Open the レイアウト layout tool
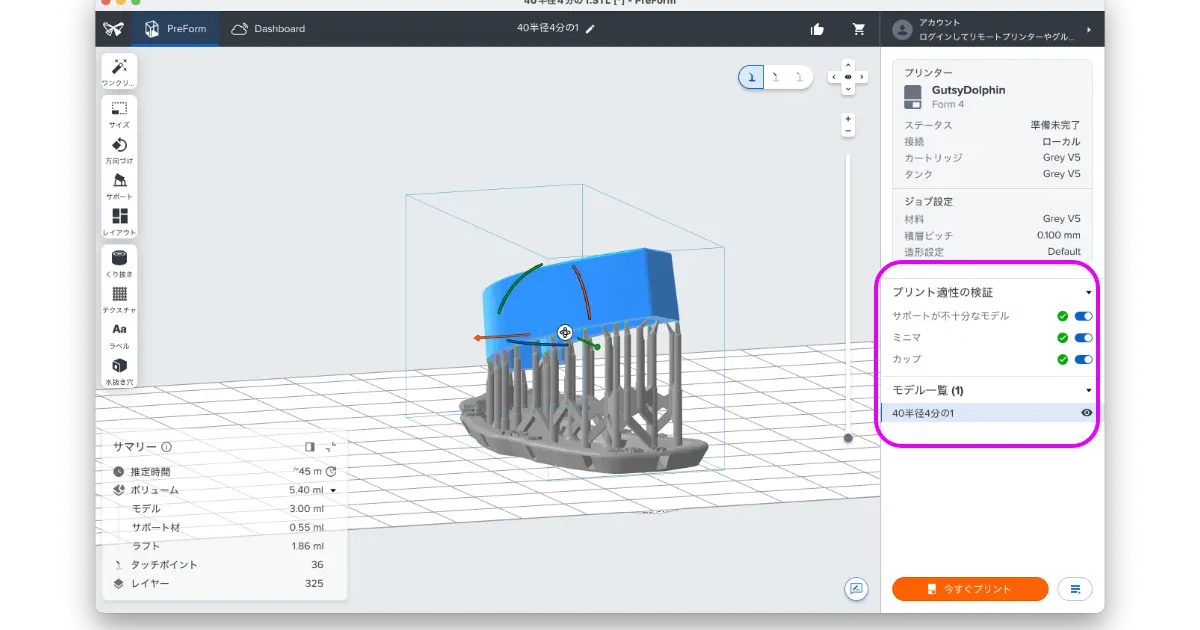 [119, 222]
